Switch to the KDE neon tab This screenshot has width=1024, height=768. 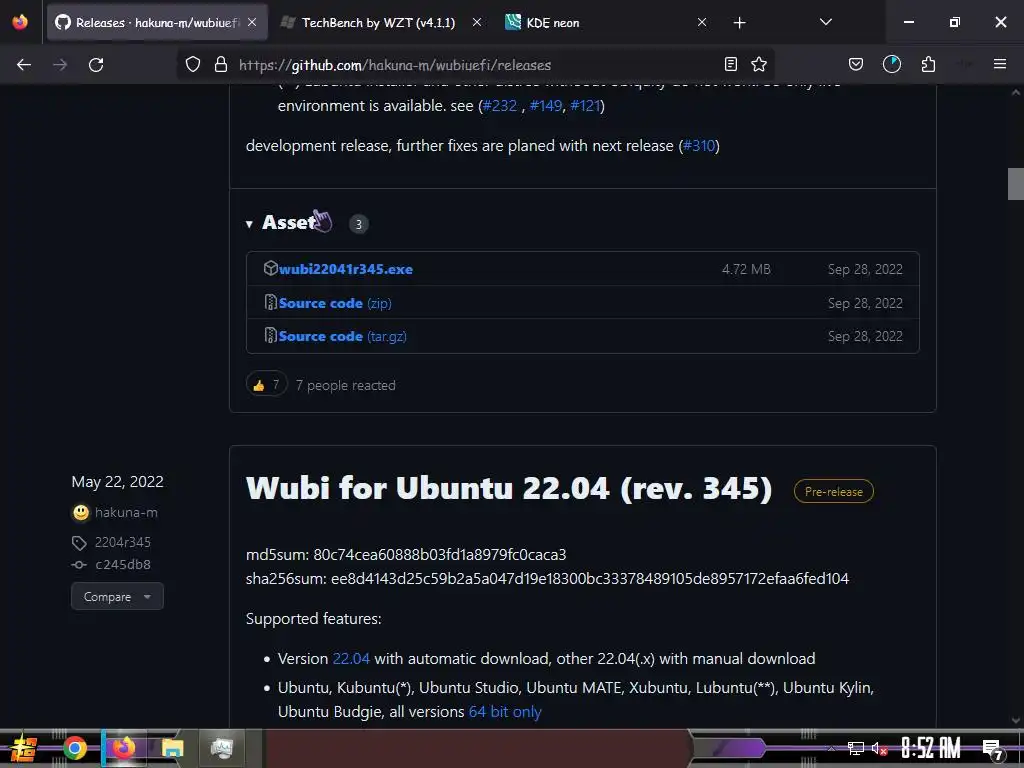coord(552,23)
